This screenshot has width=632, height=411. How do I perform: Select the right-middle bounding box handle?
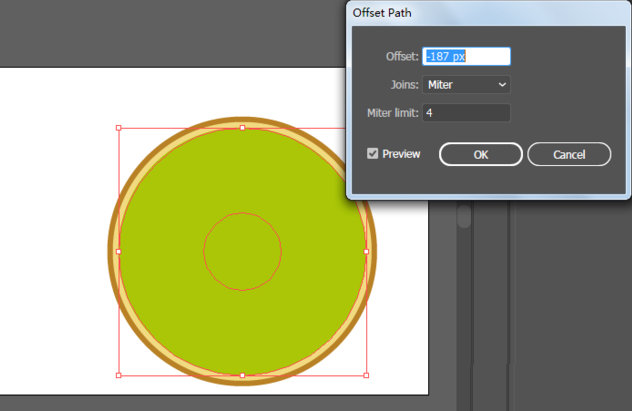366,251
